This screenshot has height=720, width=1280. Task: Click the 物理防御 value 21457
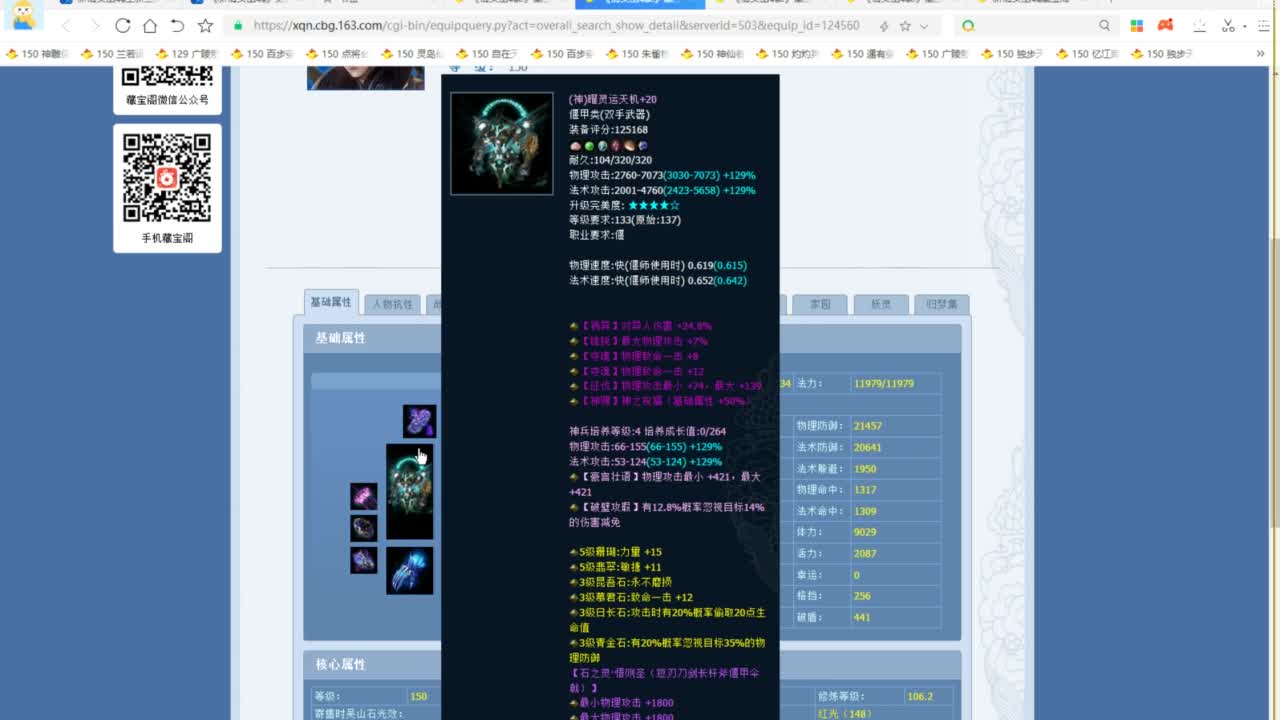click(x=867, y=426)
